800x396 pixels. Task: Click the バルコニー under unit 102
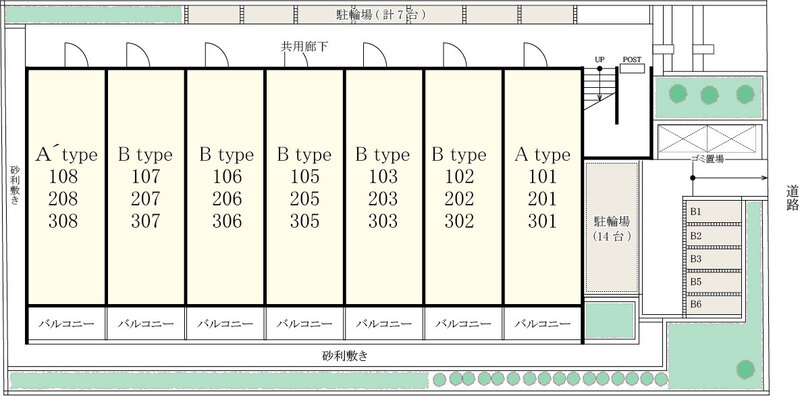point(463,324)
